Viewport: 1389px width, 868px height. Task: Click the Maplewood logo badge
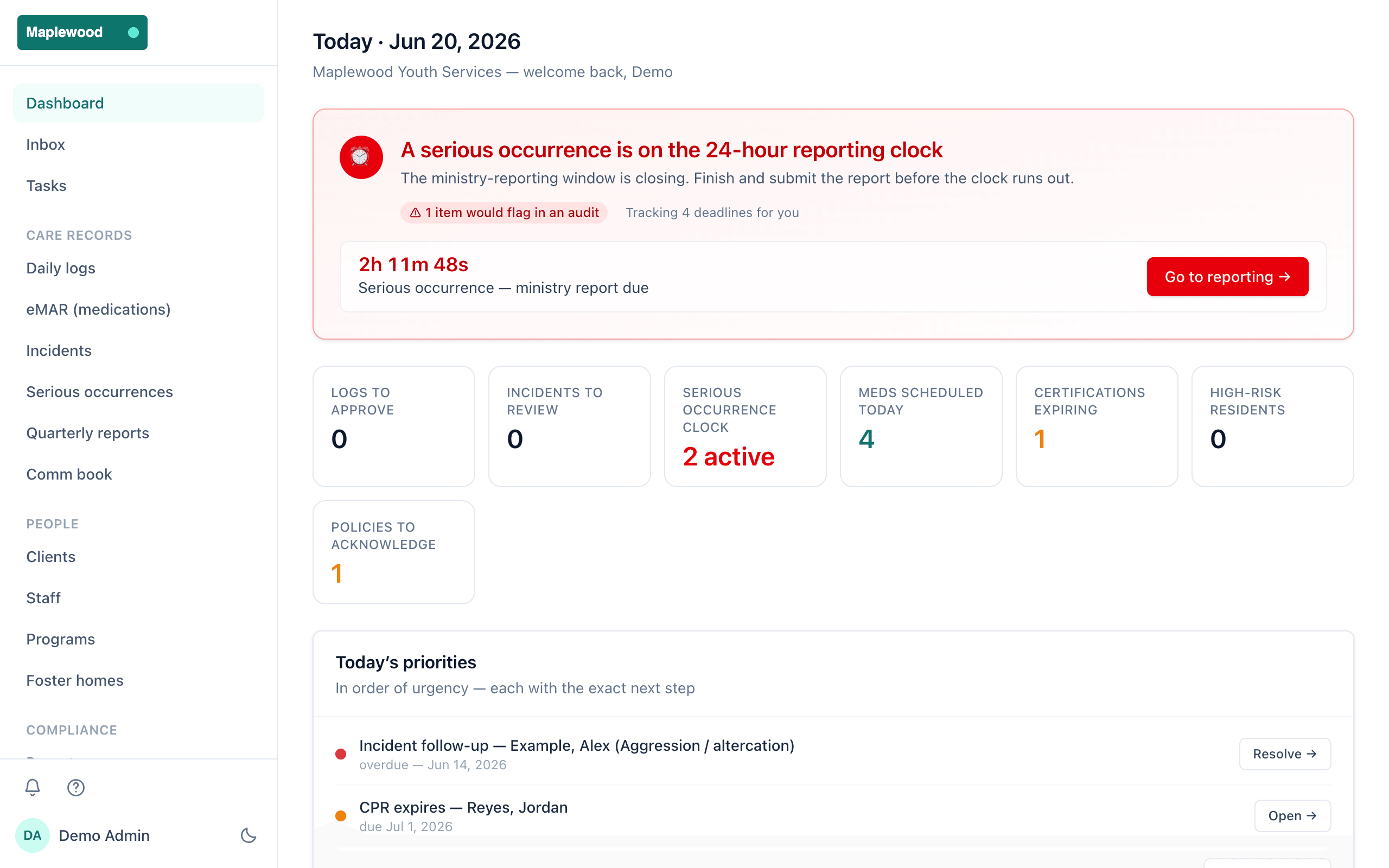tap(82, 32)
